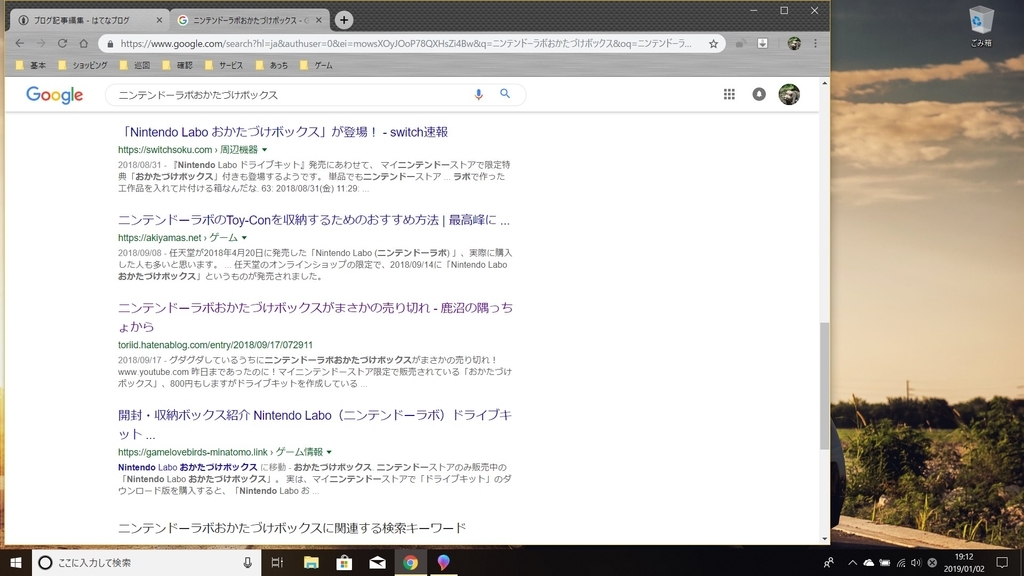Click scrollbar up arrow
Image resolution: width=1024 pixels, height=576 pixels.
[x=824, y=84]
